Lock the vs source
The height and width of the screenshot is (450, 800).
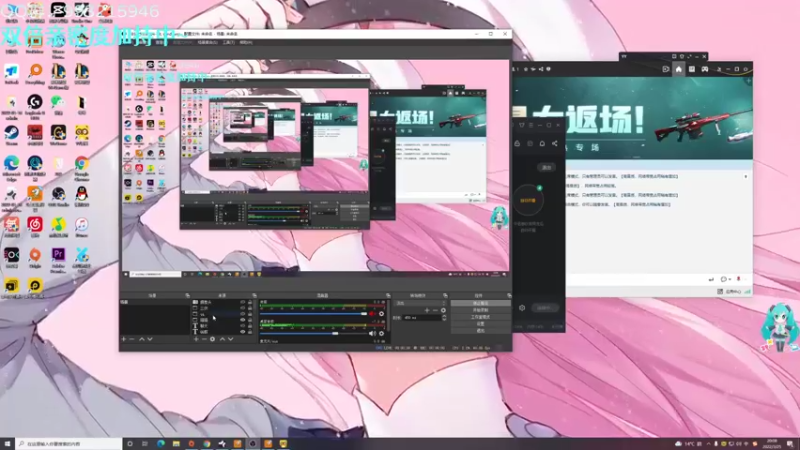pyautogui.click(x=250, y=314)
